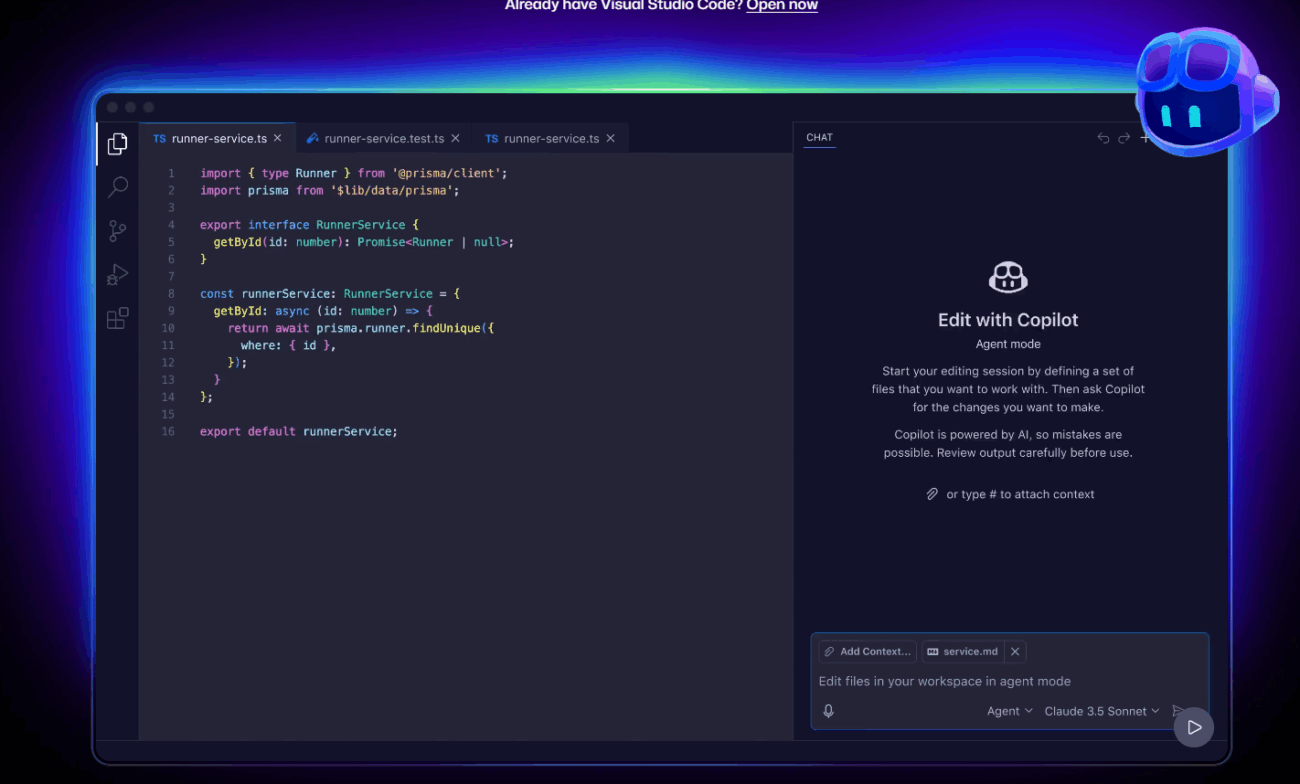
Task: Click the paperclip icon beside attach context hint
Action: pyautogui.click(x=932, y=494)
